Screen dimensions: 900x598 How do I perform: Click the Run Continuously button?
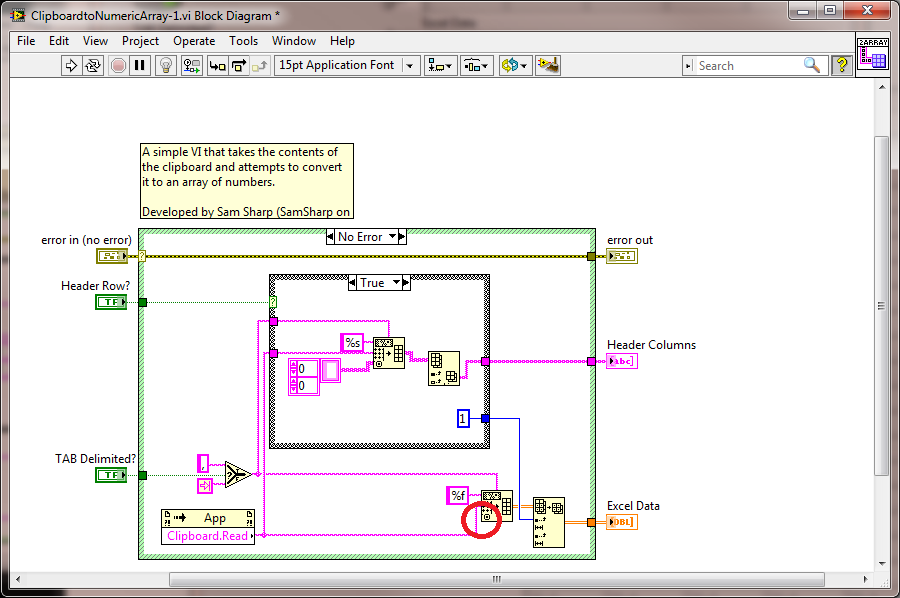point(92,65)
